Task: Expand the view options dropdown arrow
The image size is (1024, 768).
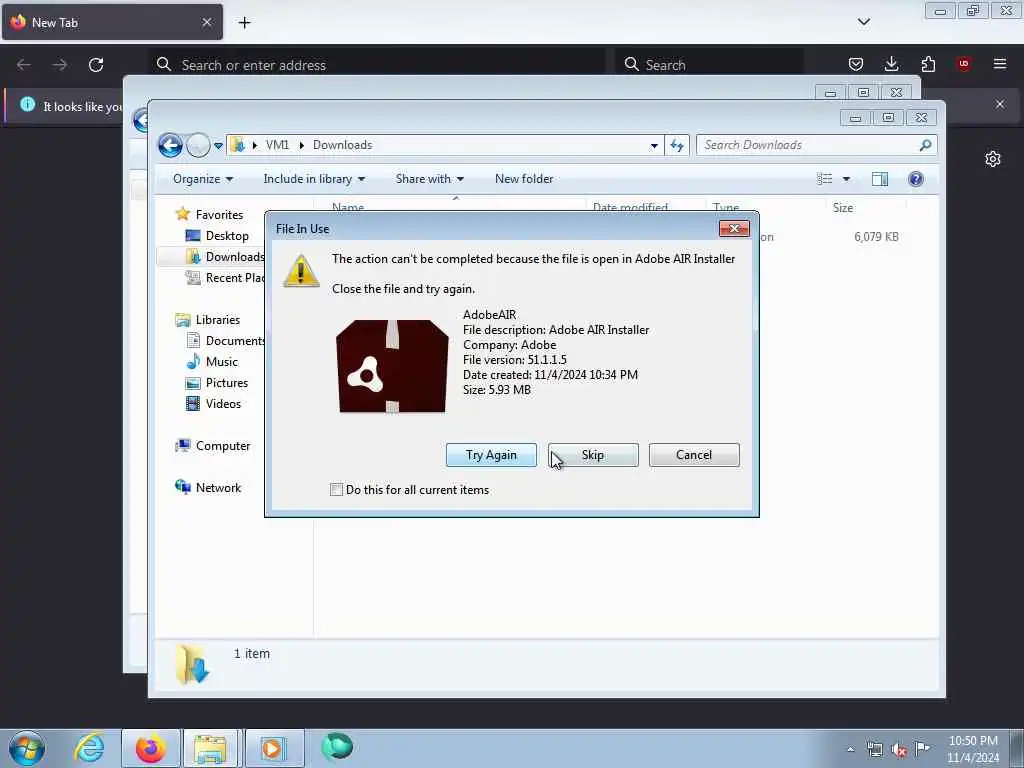Action: pos(846,179)
